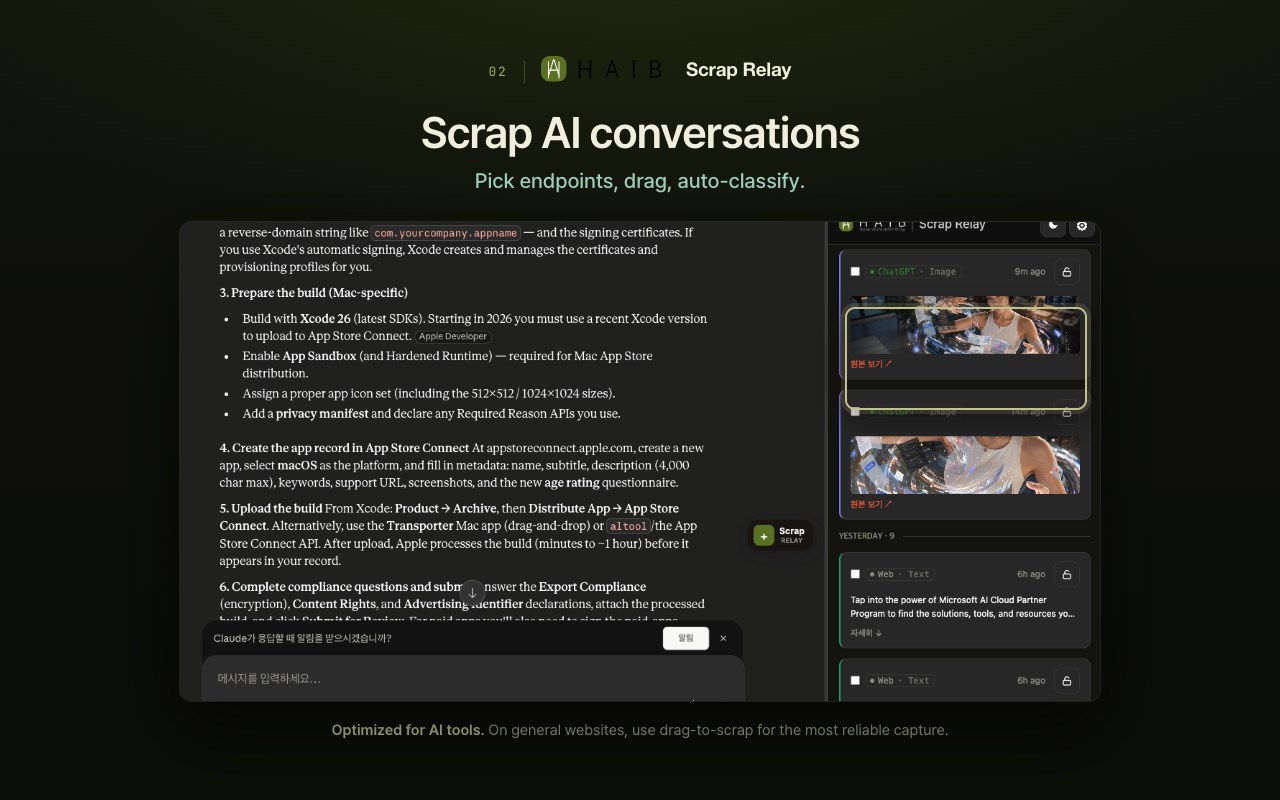Click the 알림 button in the notification prompt
Screen dimensions: 1280x800
pos(686,638)
